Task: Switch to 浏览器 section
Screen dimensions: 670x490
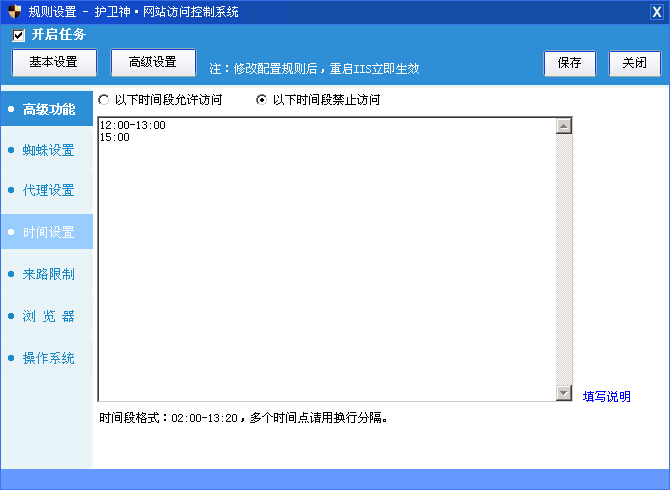Action: (x=47, y=316)
